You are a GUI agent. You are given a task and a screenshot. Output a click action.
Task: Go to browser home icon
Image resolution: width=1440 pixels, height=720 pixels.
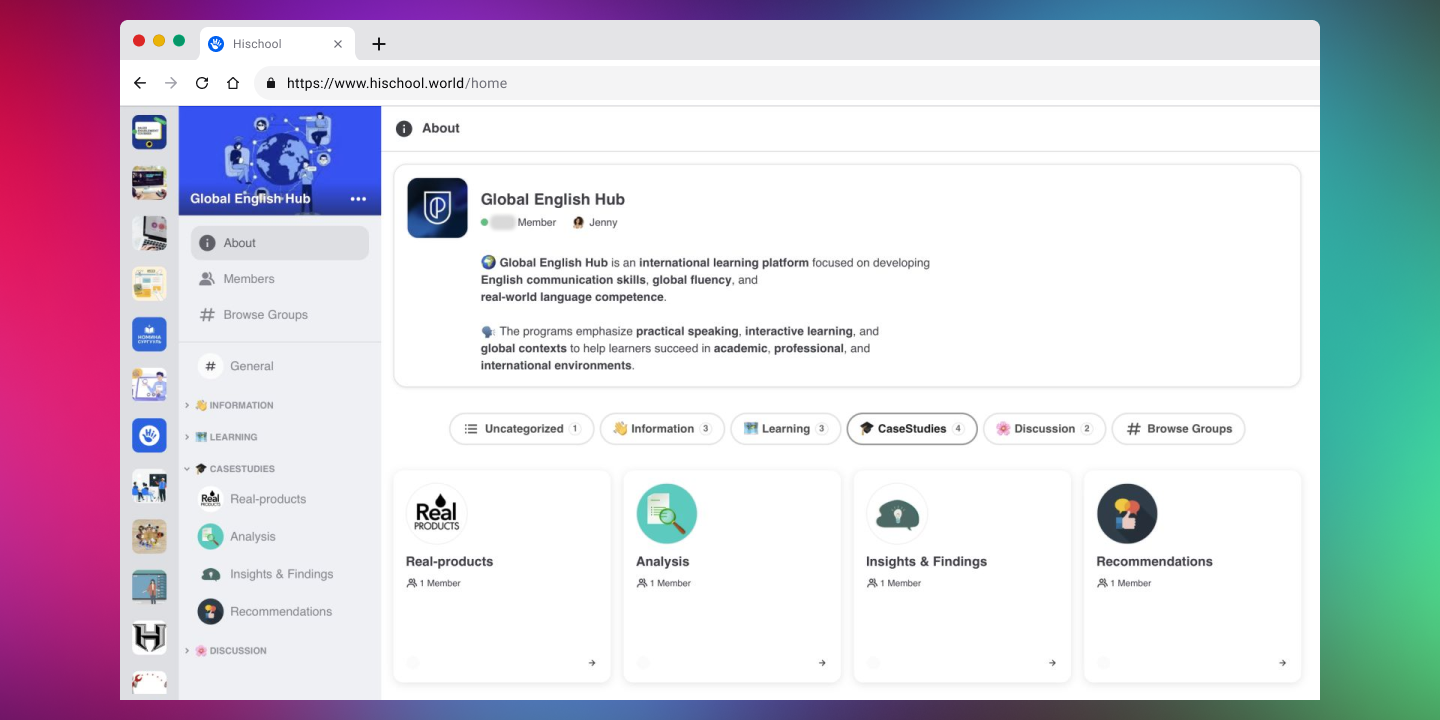[x=233, y=83]
